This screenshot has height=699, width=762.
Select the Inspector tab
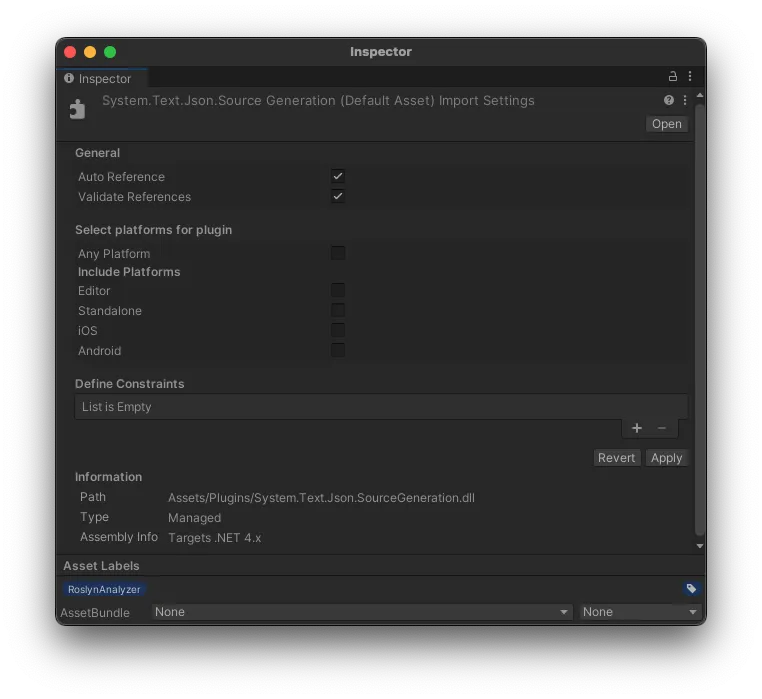click(x=98, y=79)
